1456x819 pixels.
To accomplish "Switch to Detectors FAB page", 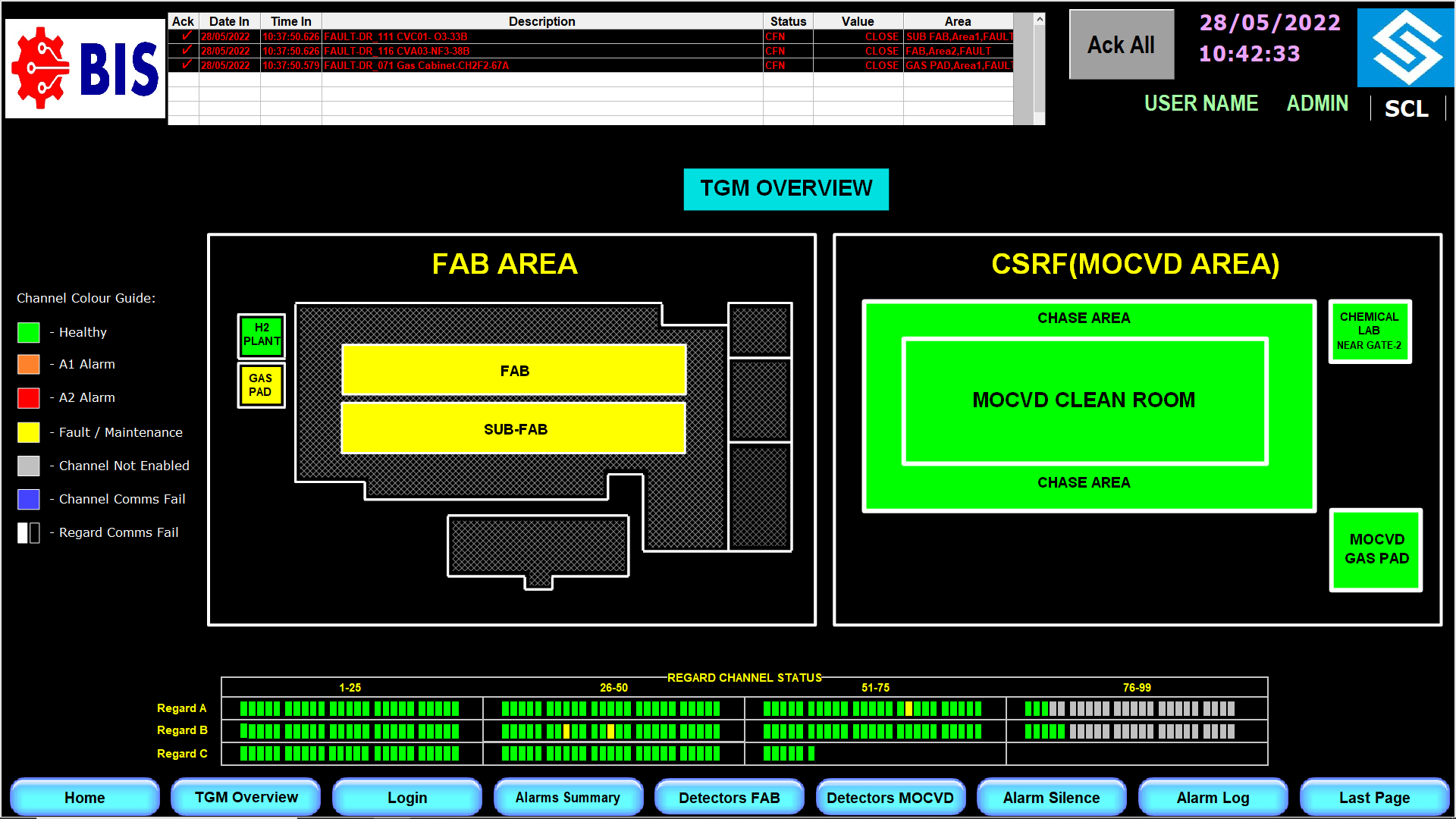I will click(729, 798).
